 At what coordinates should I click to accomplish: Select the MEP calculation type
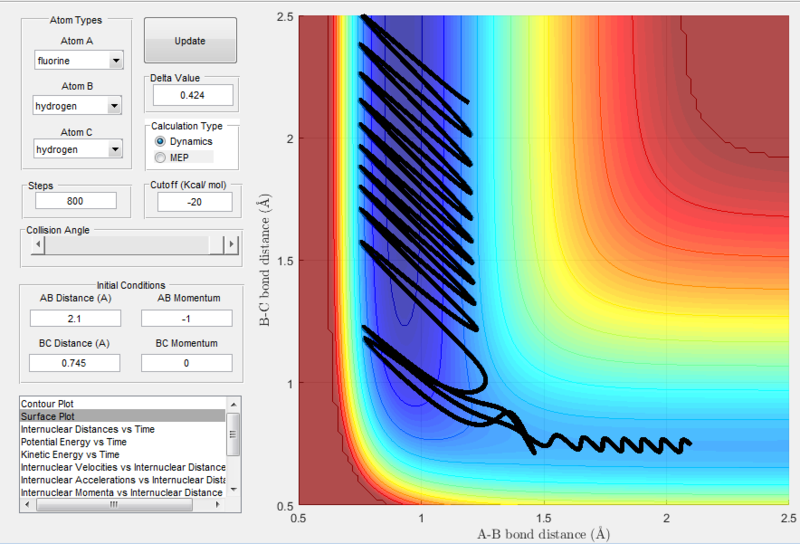pyautogui.click(x=160, y=158)
